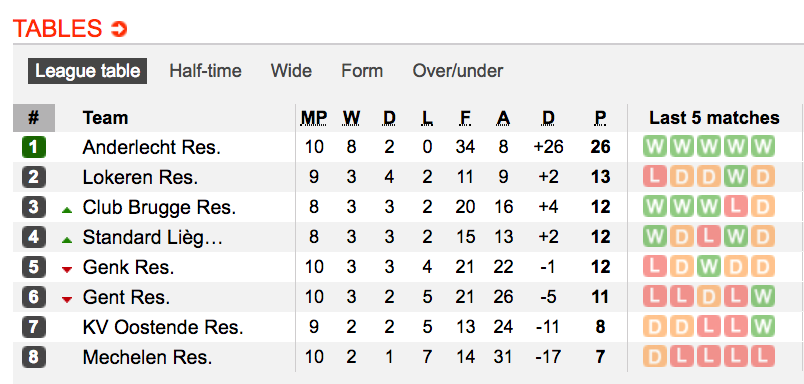The width and height of the screenshot is (804, 384).
Task: Click the last W badge in Gent row
Action: pyautogui.click(x=763, y=297)
